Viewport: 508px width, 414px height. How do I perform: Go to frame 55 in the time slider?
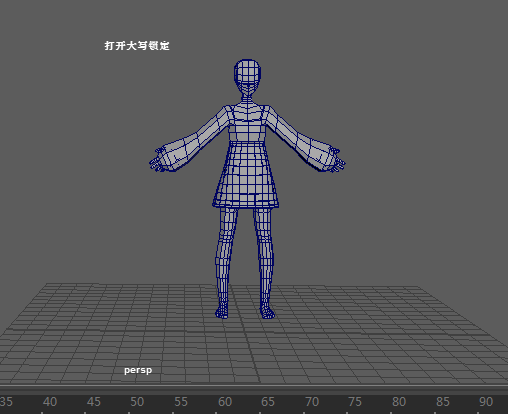click(x=181, y=402)
